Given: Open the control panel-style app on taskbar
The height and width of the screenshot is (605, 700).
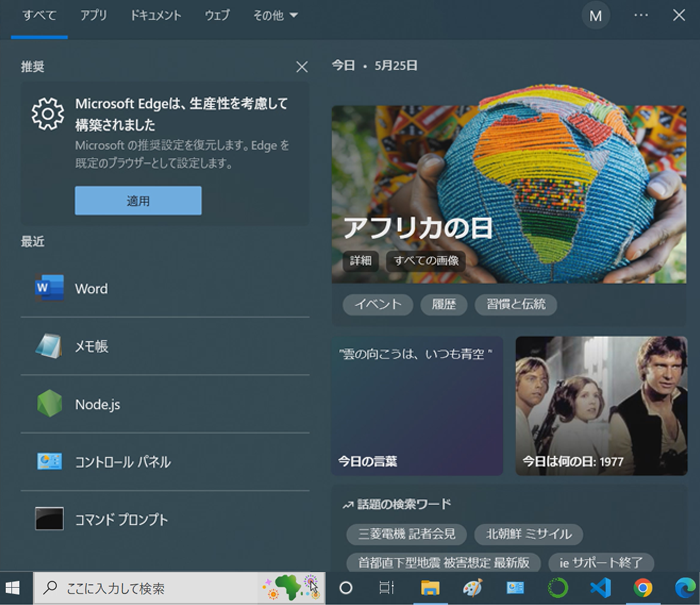Looking at the screenshot, I should (x=515, y=588).
